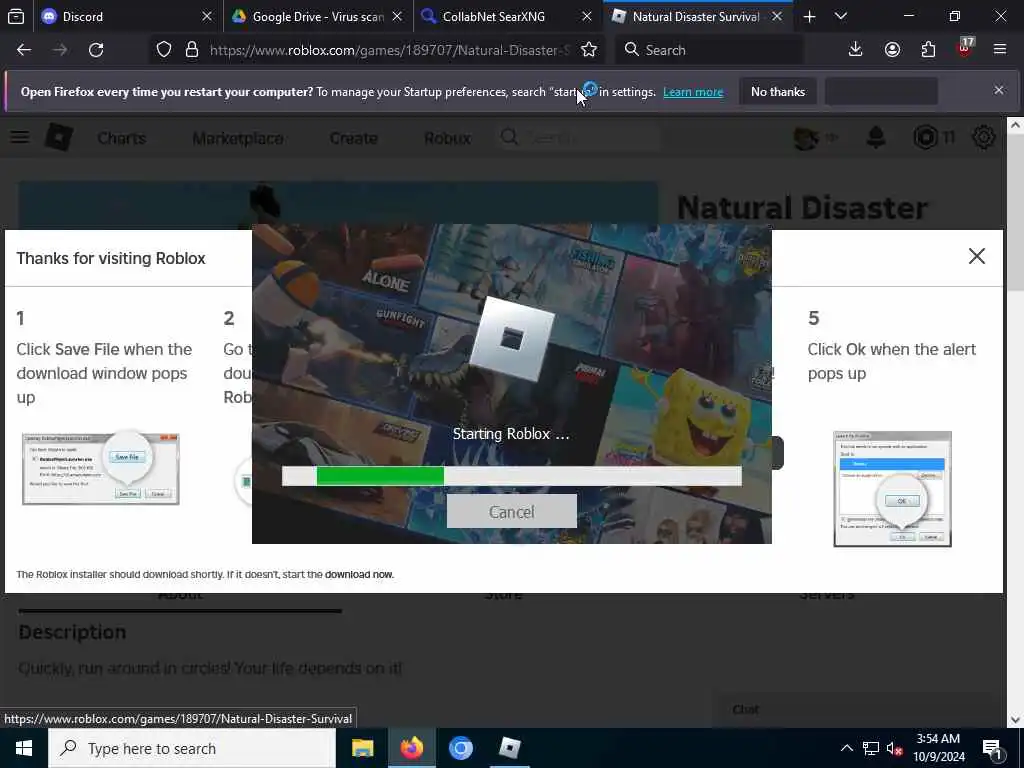Open the Downloads panel
The height and width of the screenshot is (768, 1024).
tap(856, 50)
